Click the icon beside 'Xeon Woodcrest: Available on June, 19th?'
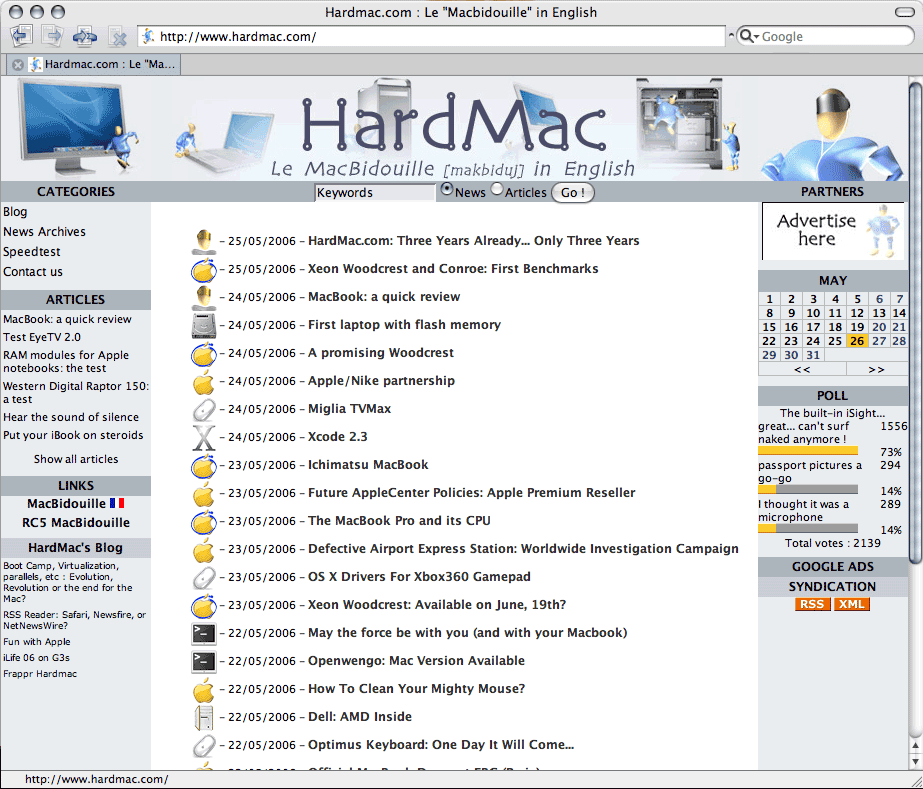 [204, 606]
